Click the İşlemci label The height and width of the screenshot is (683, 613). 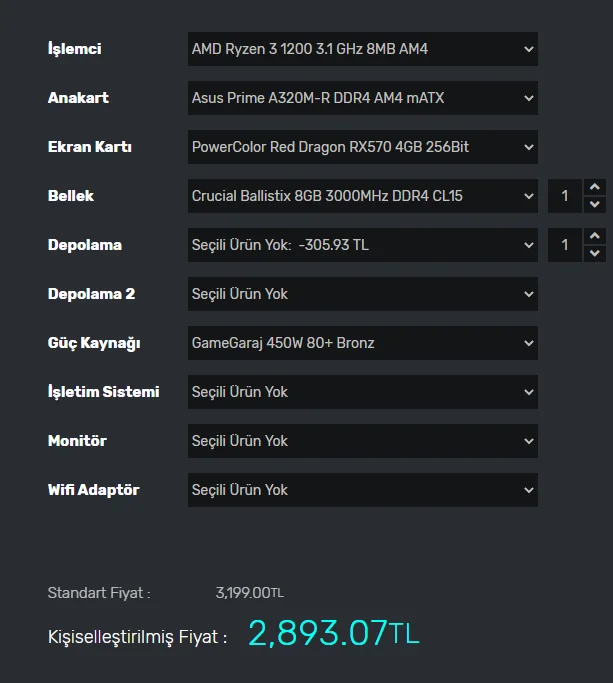[75, 49]
